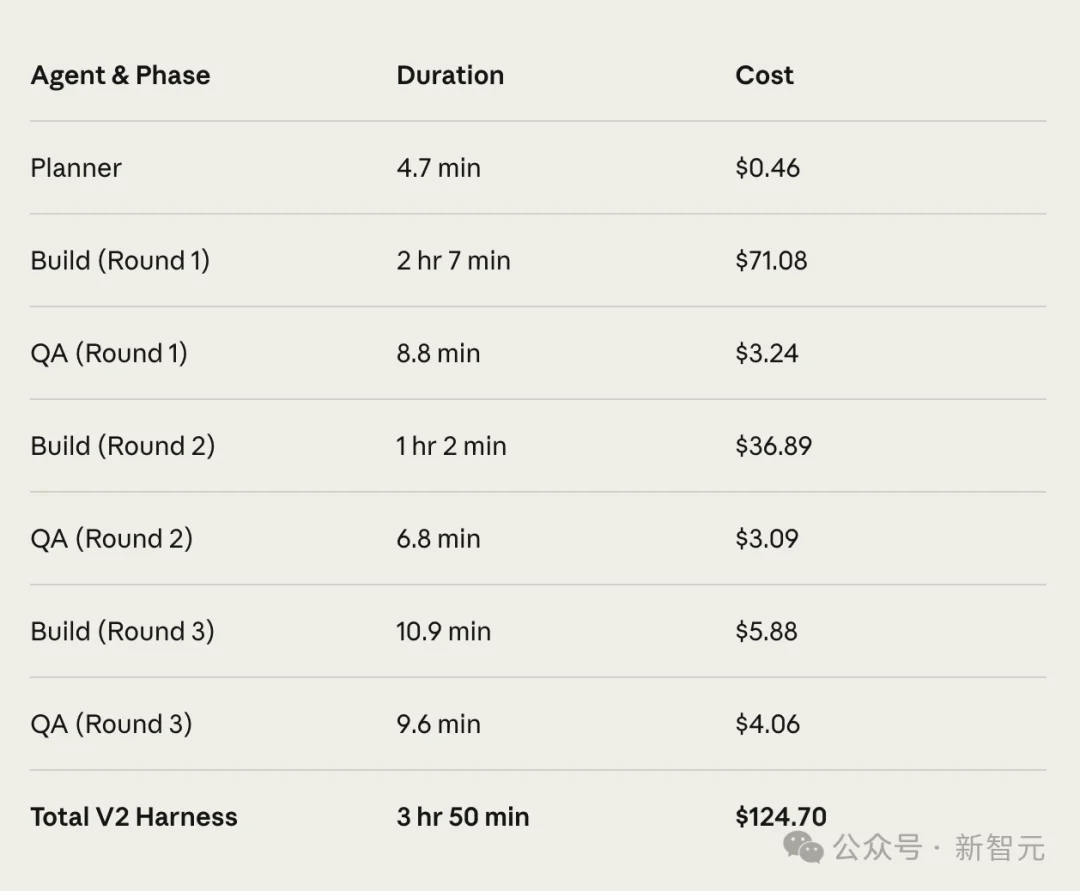The image size is (1080, 891).
Task: Click the 新智元 watermark text
Action: coord(999,848)
